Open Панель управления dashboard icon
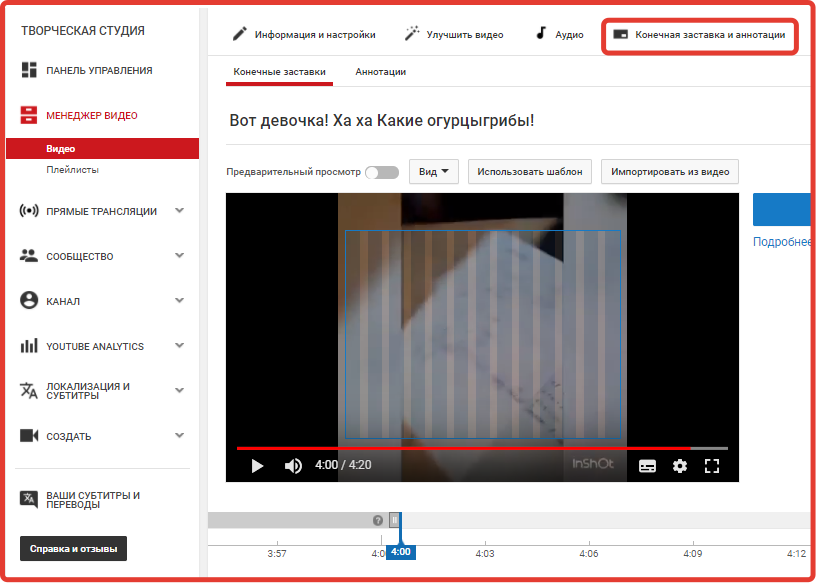 (x=29, y=70)
